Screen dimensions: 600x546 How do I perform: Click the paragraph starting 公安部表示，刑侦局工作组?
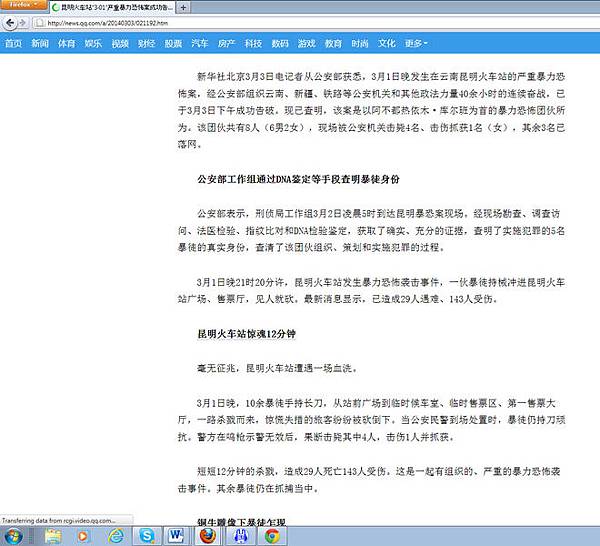[x=371, y=230]
